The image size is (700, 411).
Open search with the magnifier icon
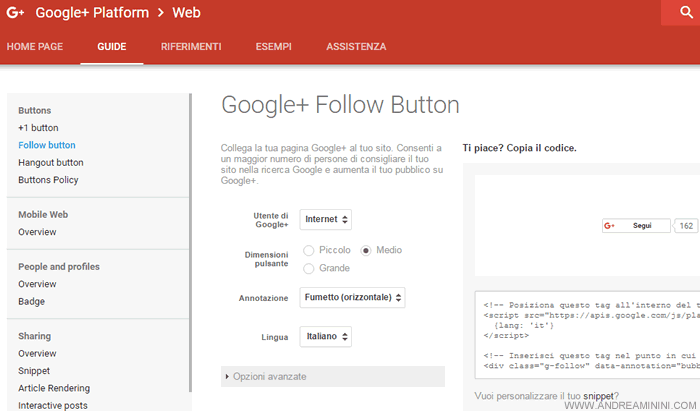(x=686, y=12)
